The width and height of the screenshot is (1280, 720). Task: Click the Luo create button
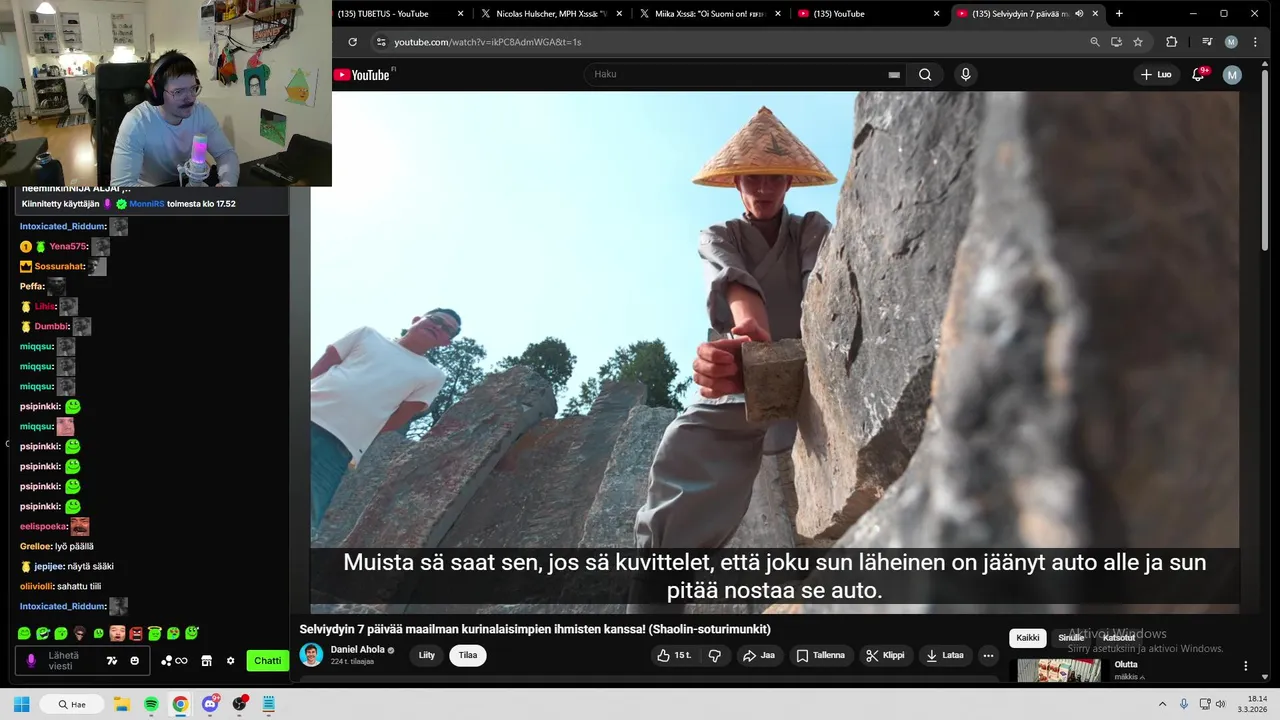click(x=1156, y=75)
